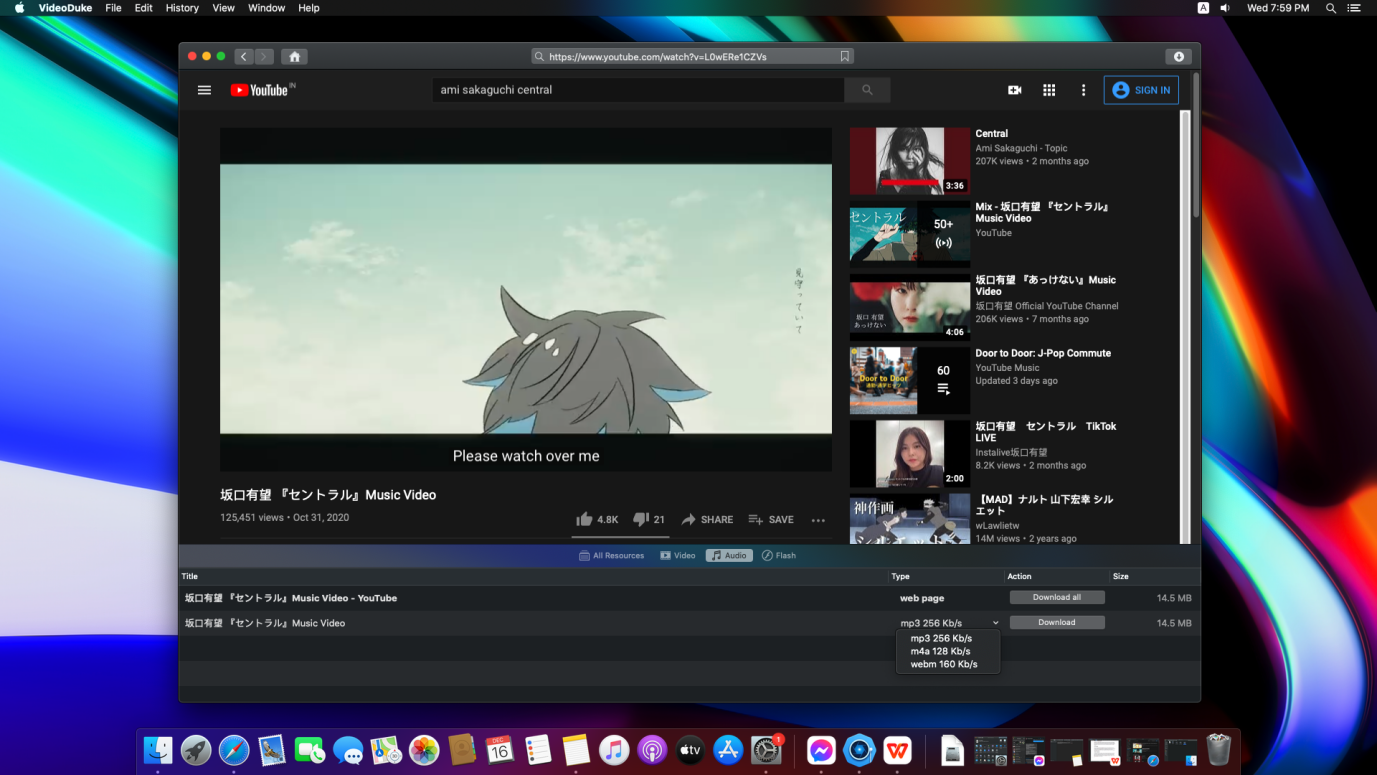The height and width of the screenshot is (775, 1377).
Task: Expand the mp3 256 Kb/s format dropdown
Action: (x=949, y=623)
